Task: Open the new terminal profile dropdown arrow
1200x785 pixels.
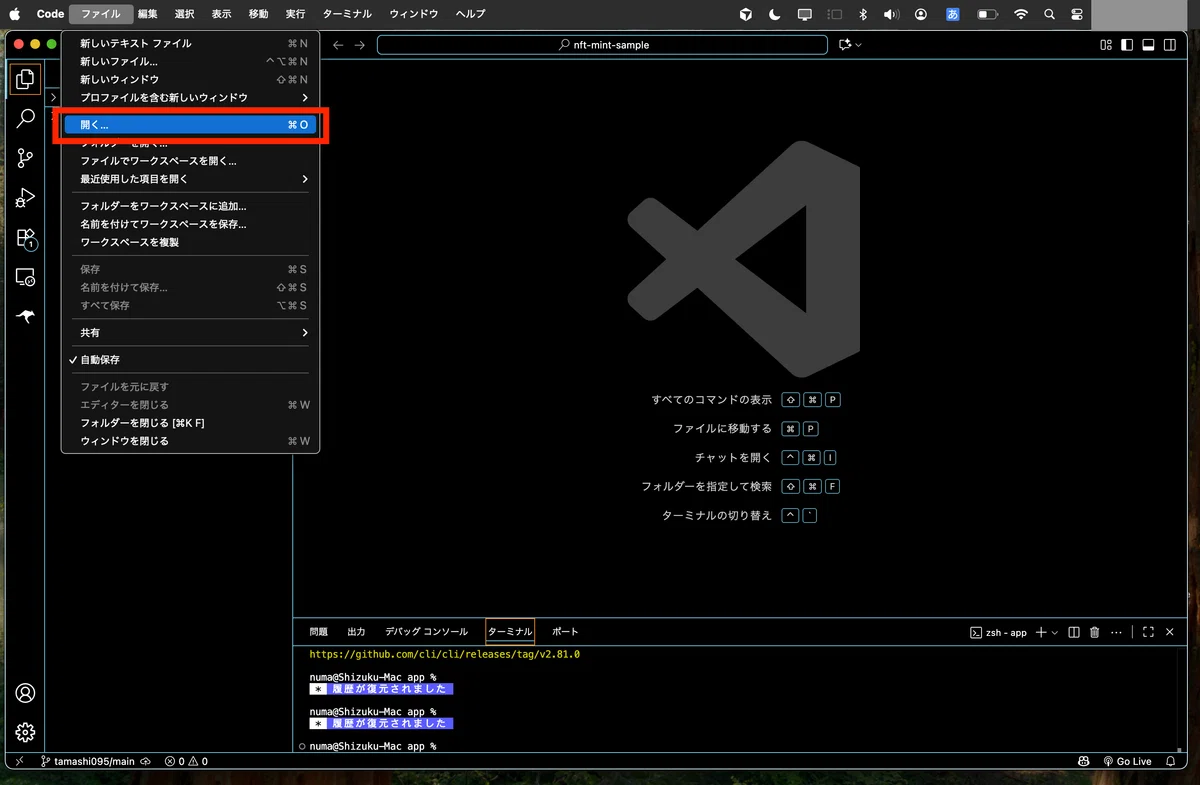Action: tap(1055, 633)
